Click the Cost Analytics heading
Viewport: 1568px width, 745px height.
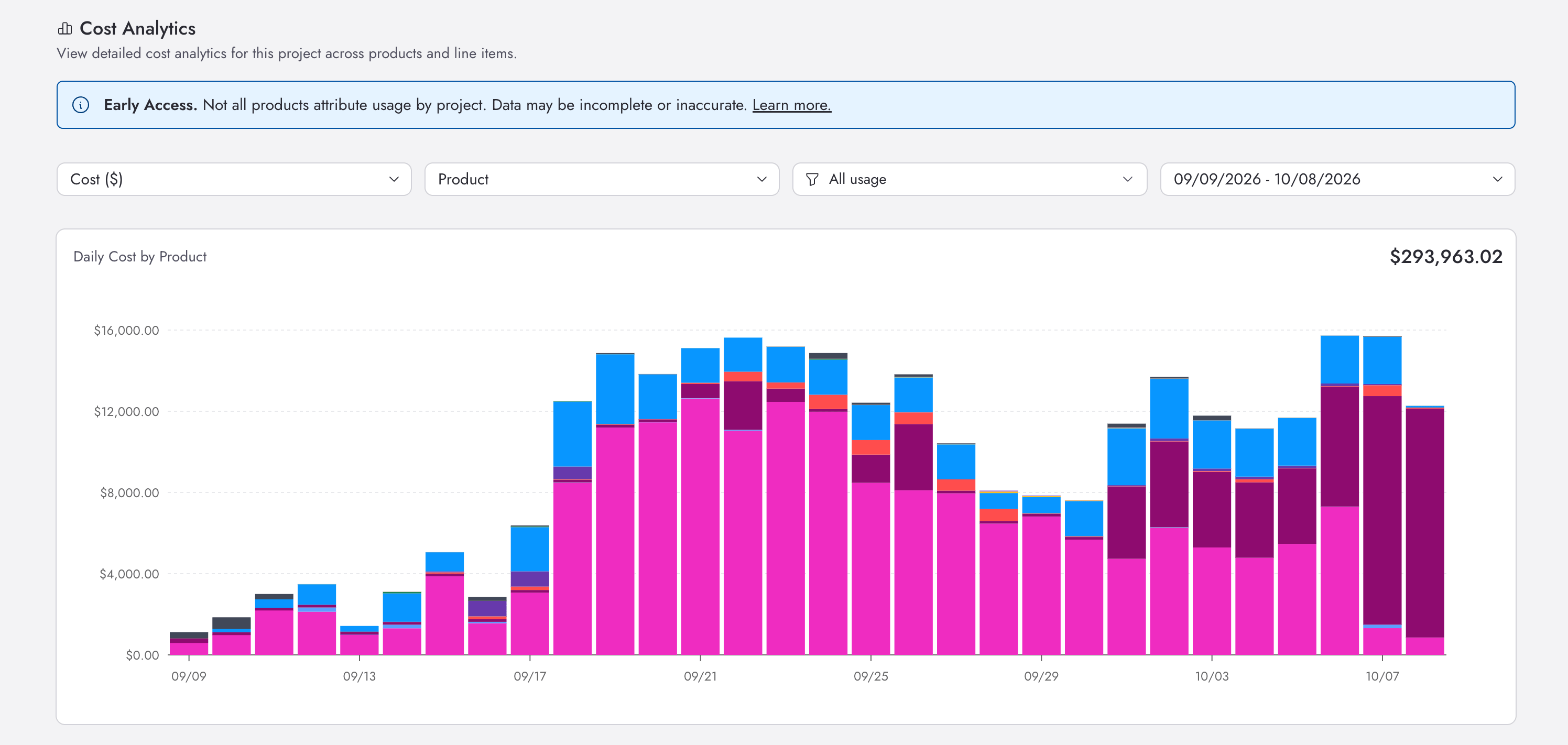point(137,29)
